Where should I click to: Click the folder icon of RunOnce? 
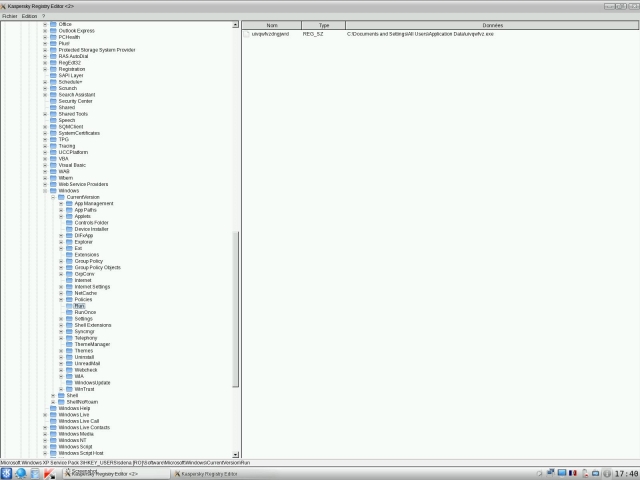coord(69,312)
